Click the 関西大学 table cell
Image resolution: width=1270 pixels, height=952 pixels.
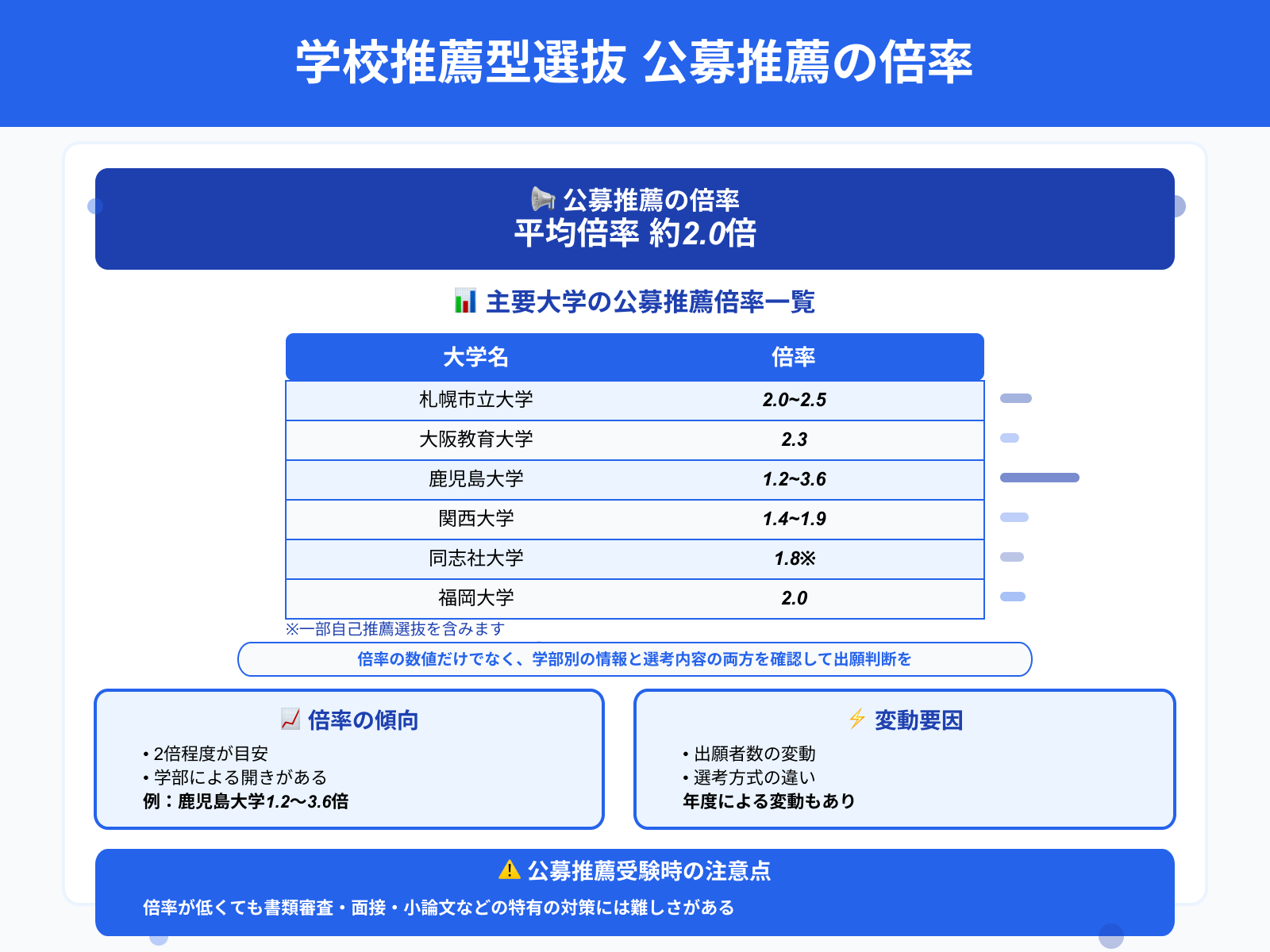pos(476,519)
